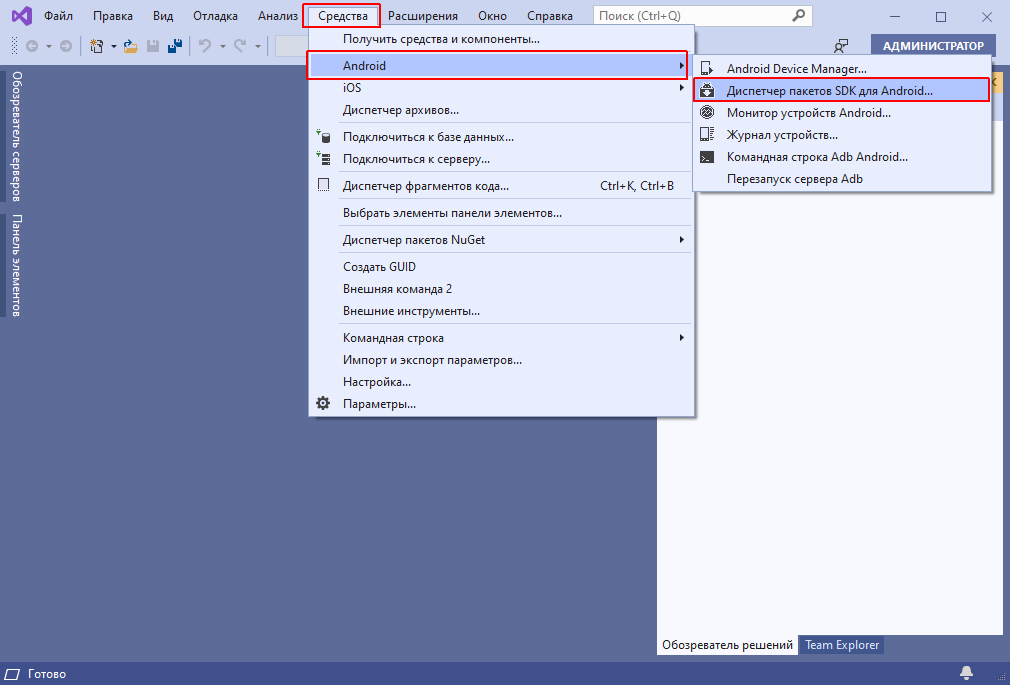
Task: Click the database connect icon
Action: point(323,137)
